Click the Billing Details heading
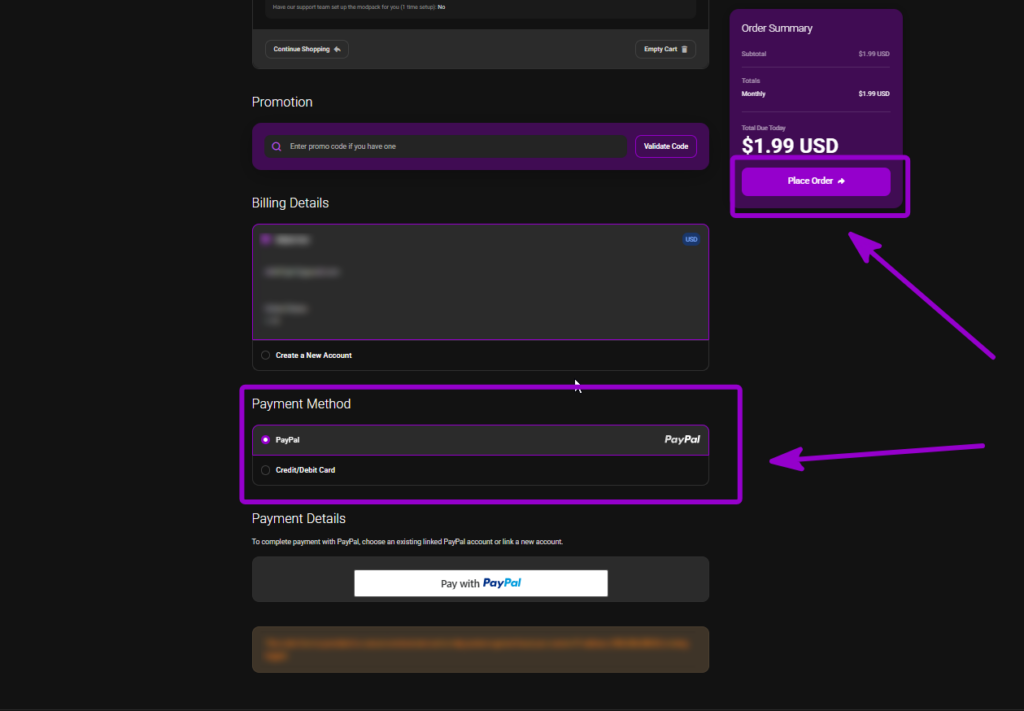Image resolution: width=1024 pixels, height=711 pixels. tap(290, 203)
